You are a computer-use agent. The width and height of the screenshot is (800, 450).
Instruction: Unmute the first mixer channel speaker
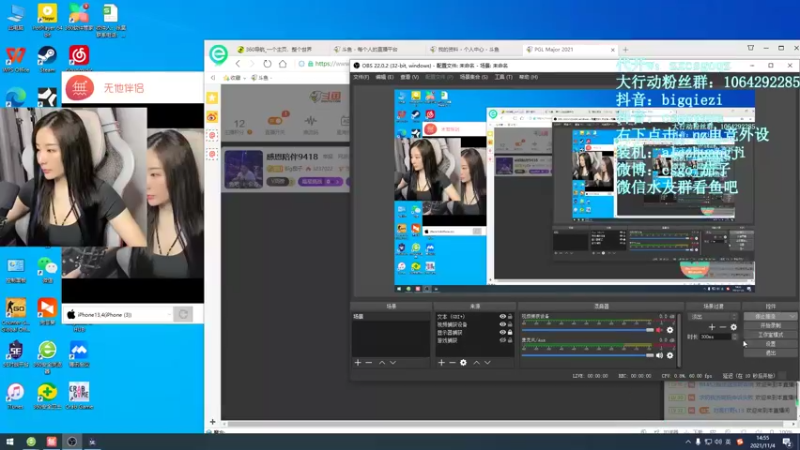pyautogui.click(x=659, y=330)
